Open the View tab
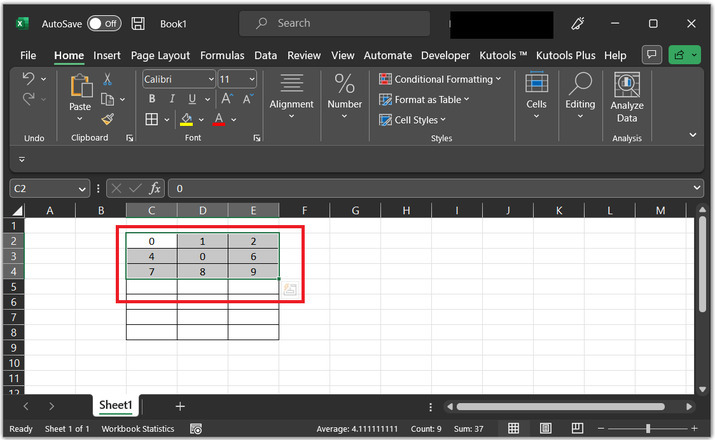 [x=342, y=56]
